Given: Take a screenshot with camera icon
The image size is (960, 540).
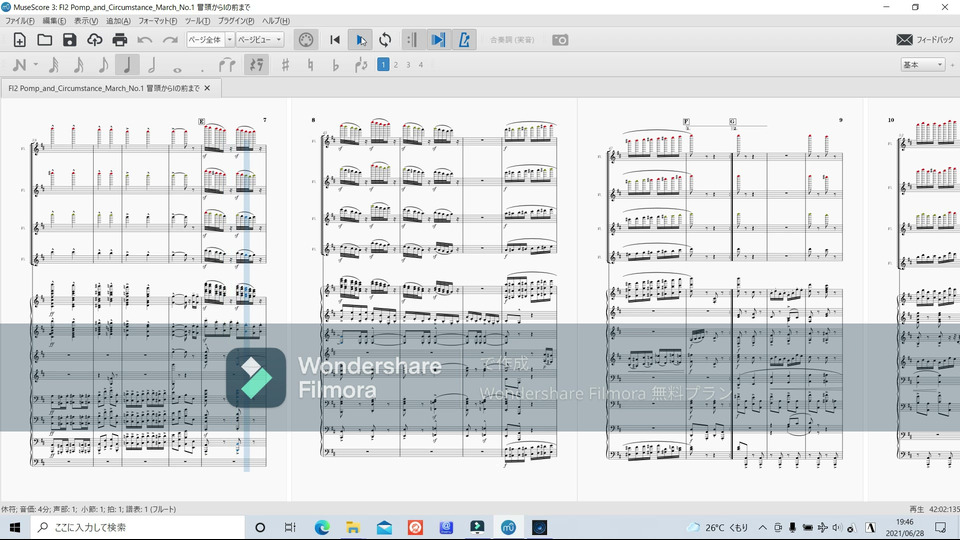Looking at the screenshot, I should (560, 40).
